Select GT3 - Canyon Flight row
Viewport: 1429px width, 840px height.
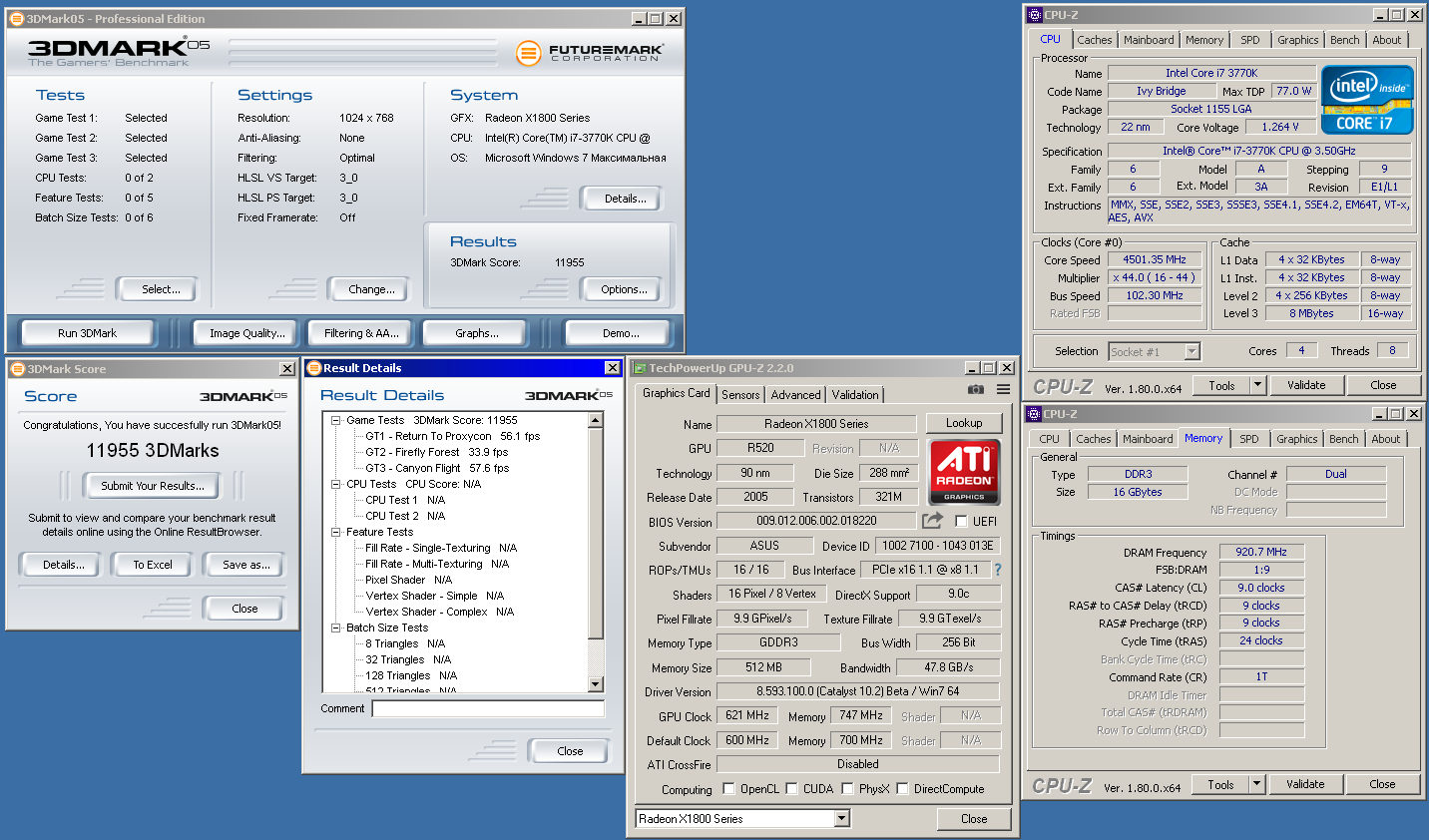(x=437, y=468)
